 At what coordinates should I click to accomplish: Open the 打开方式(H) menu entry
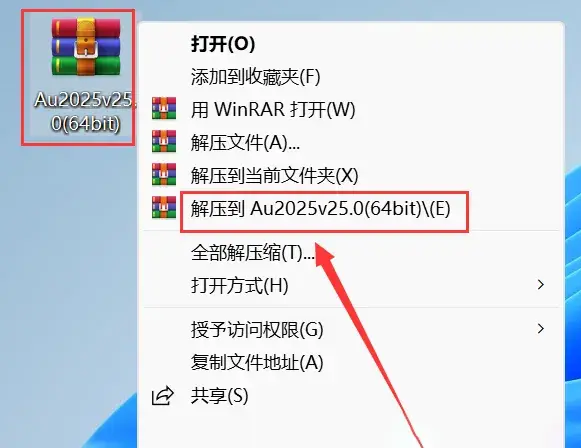[x=351, y=285]
